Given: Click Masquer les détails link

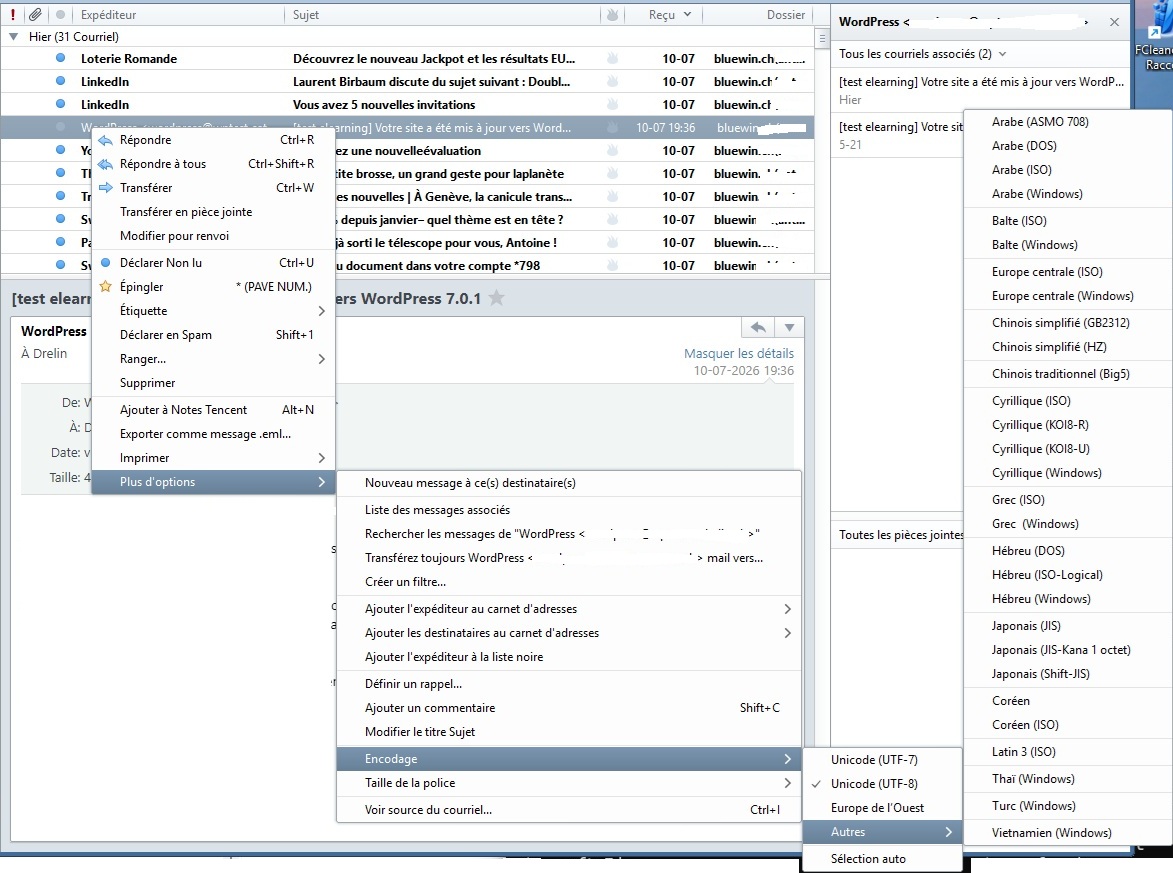Looking at the screenshot, I should (738, 353).
